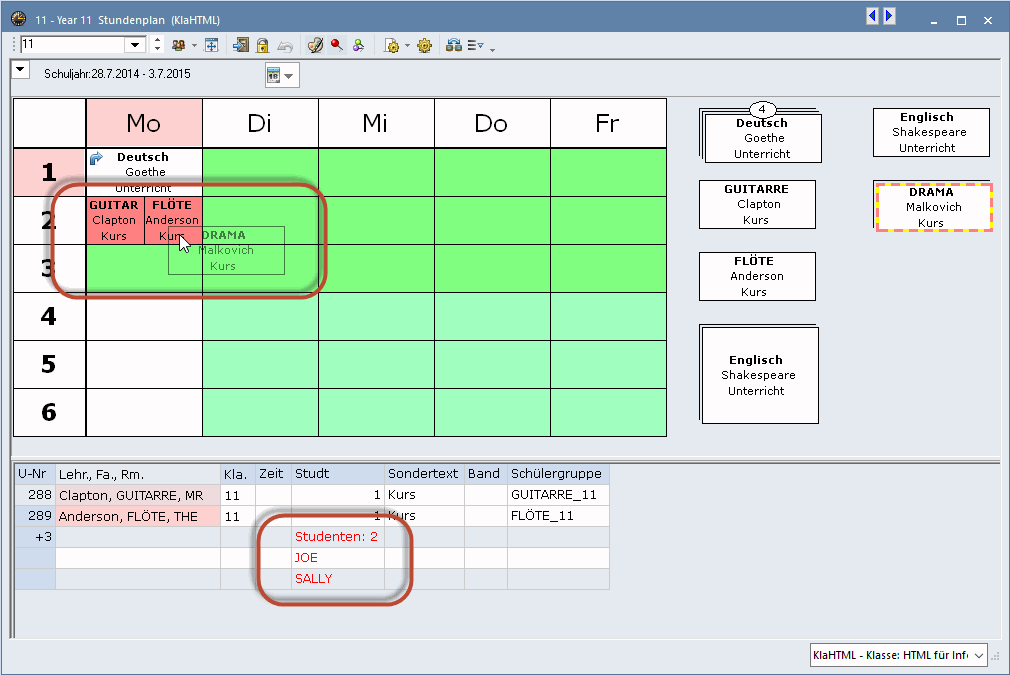Image resolution: width=1010 pixels, height=675 pixels.
Task: Click the class field showing 11
Action: coord(73,44)
